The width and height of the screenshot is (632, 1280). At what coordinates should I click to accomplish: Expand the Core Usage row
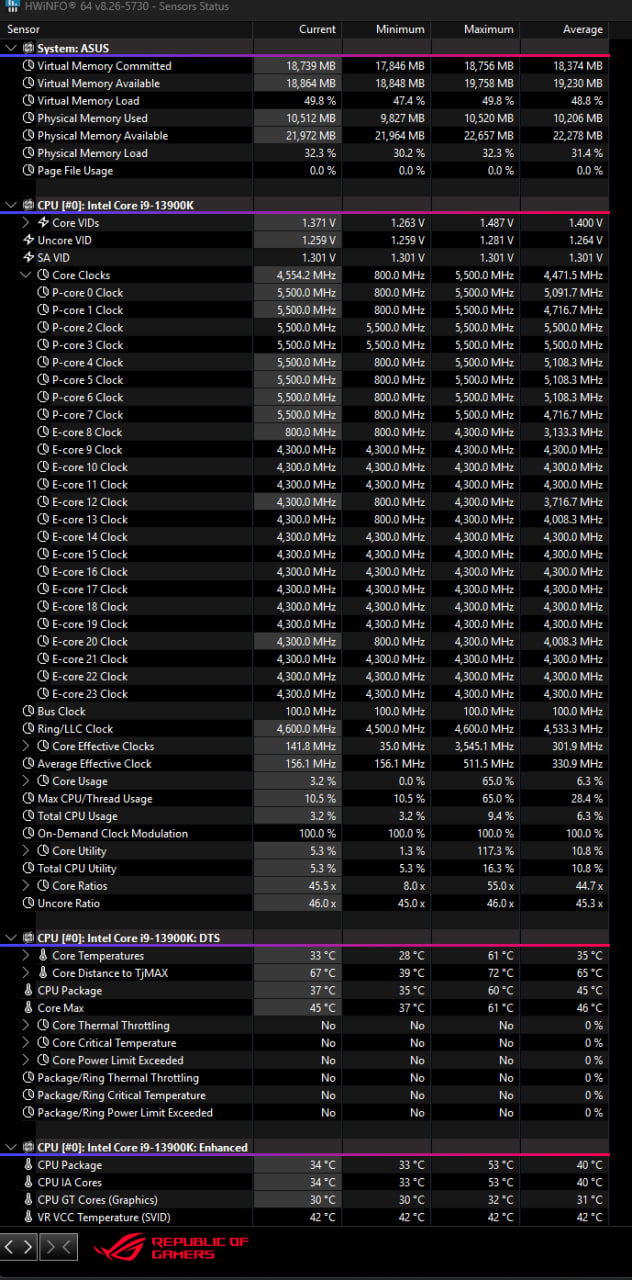point(27,781)
